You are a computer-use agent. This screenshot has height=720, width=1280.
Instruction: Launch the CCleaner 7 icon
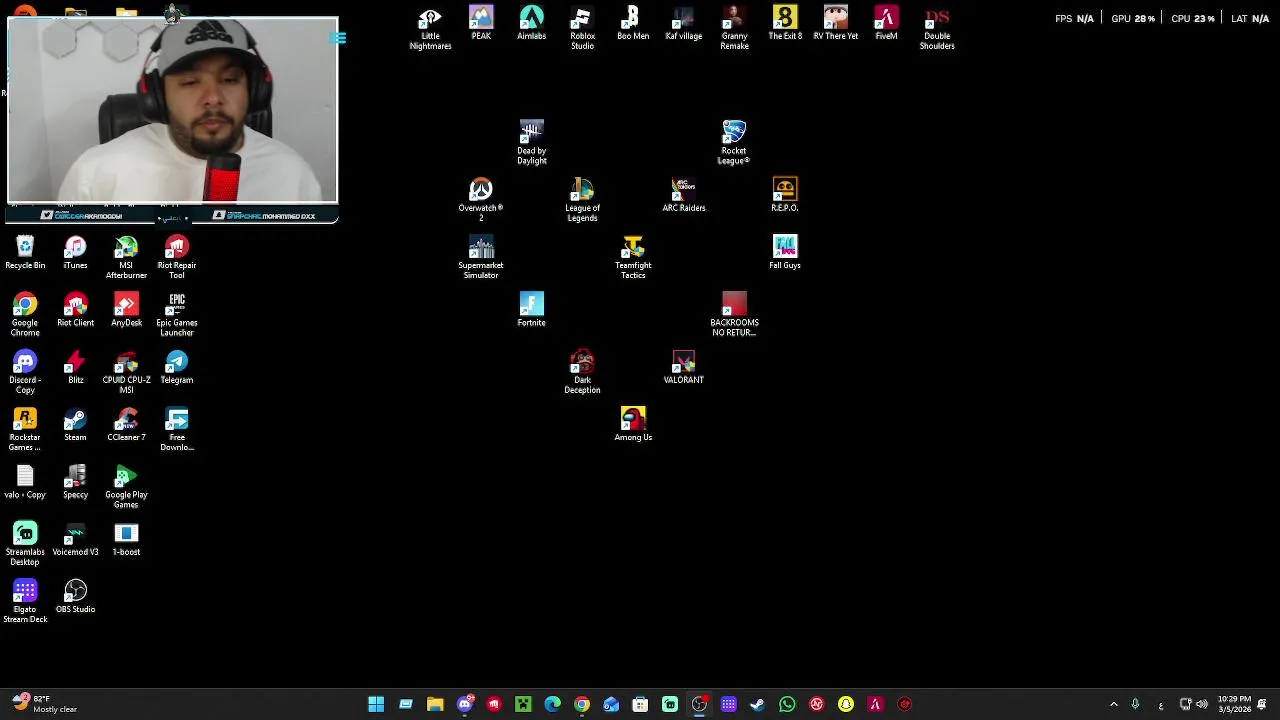[126, 425]
